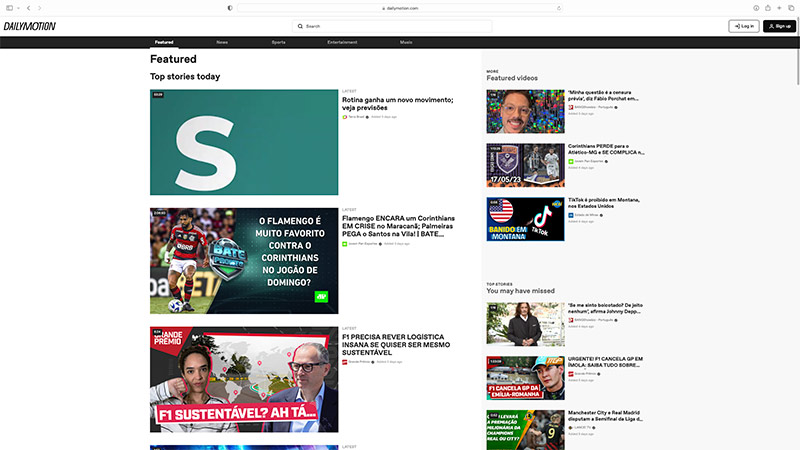Click the magnifier icon in the search box
This screenshot has width=800, height=450.
[x=300, y=26]
